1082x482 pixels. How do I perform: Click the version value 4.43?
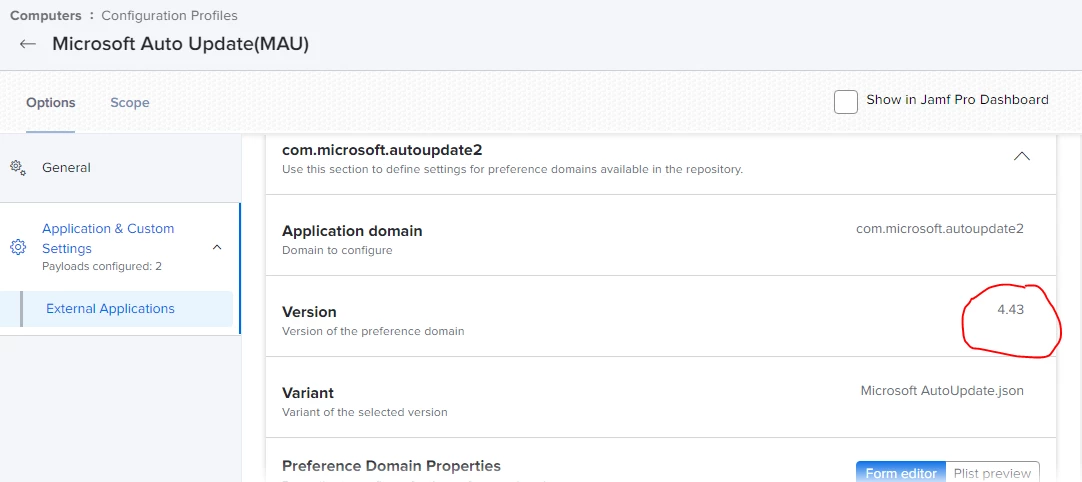1010,310
